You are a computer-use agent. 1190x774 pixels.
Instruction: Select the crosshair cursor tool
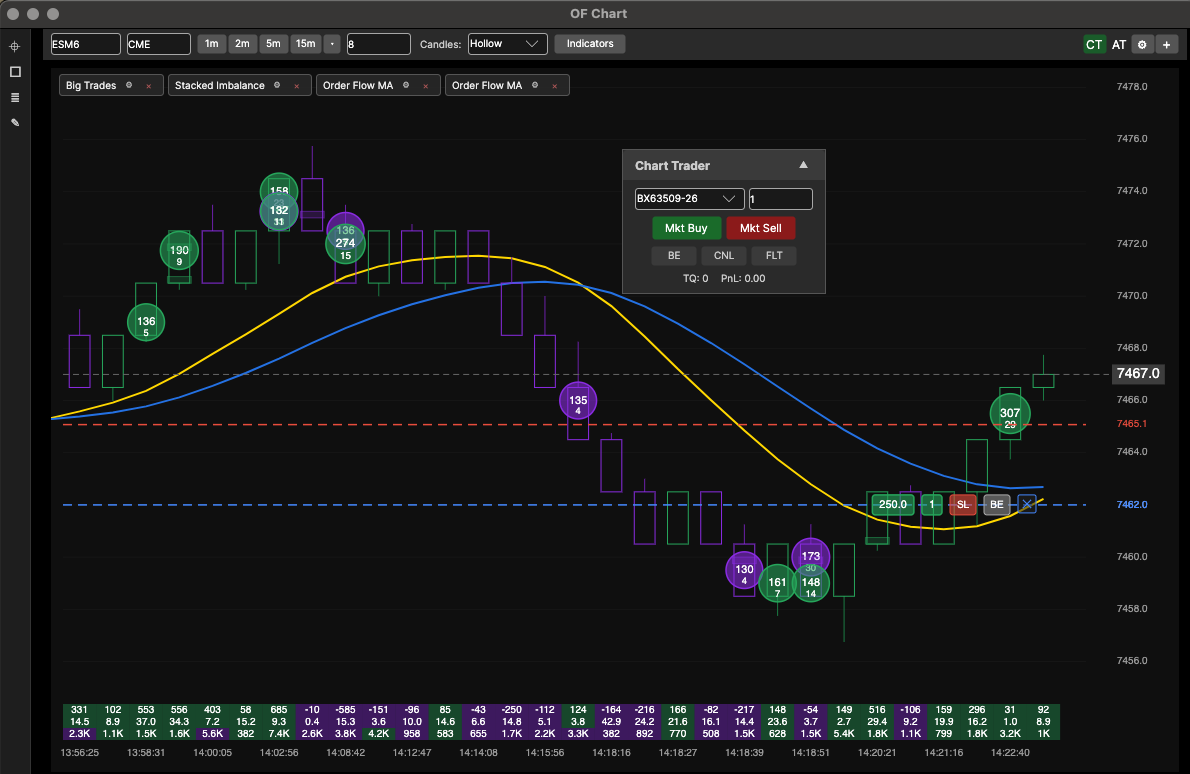pyautogui.click(x=14, y=46)
